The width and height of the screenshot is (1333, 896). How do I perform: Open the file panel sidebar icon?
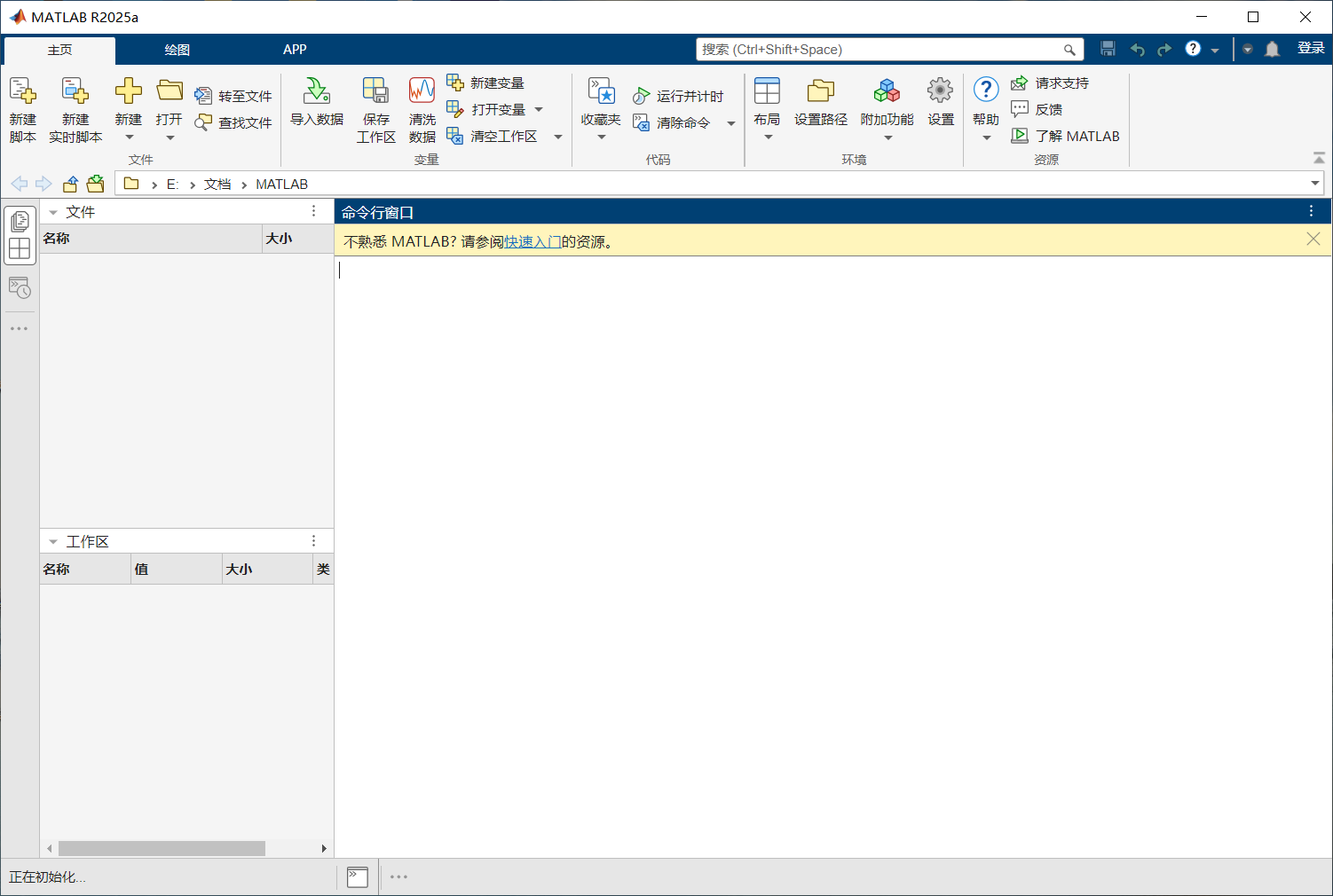[20, 221]
